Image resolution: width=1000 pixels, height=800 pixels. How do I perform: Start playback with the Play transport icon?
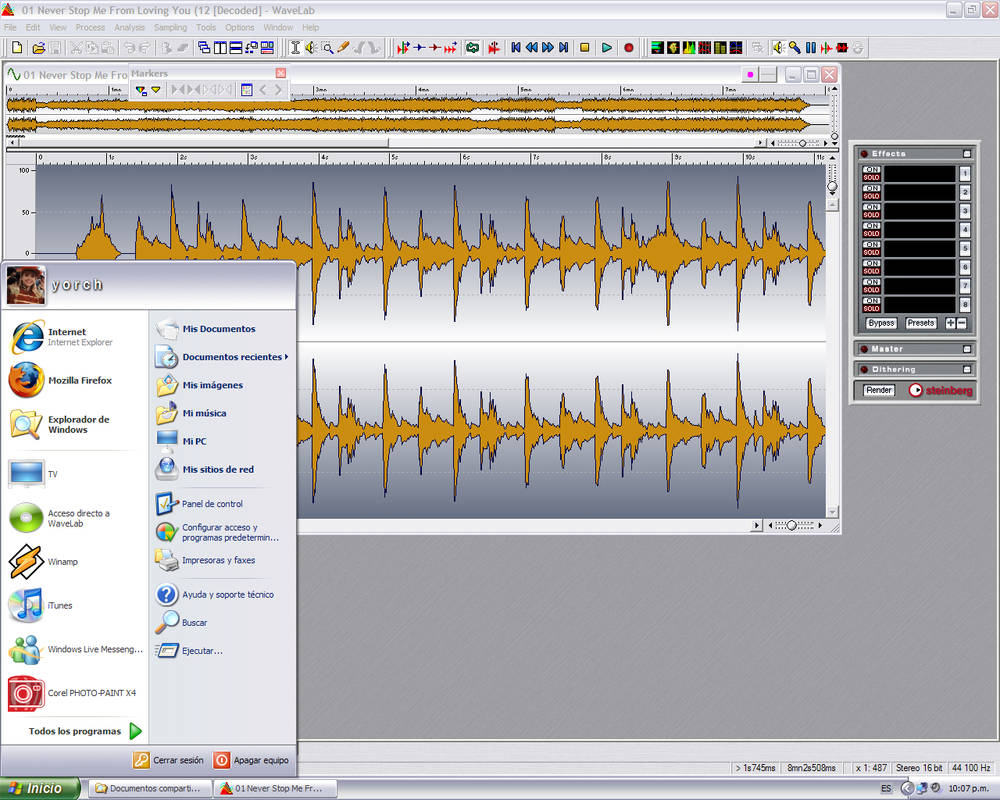(x=607, y=47)
